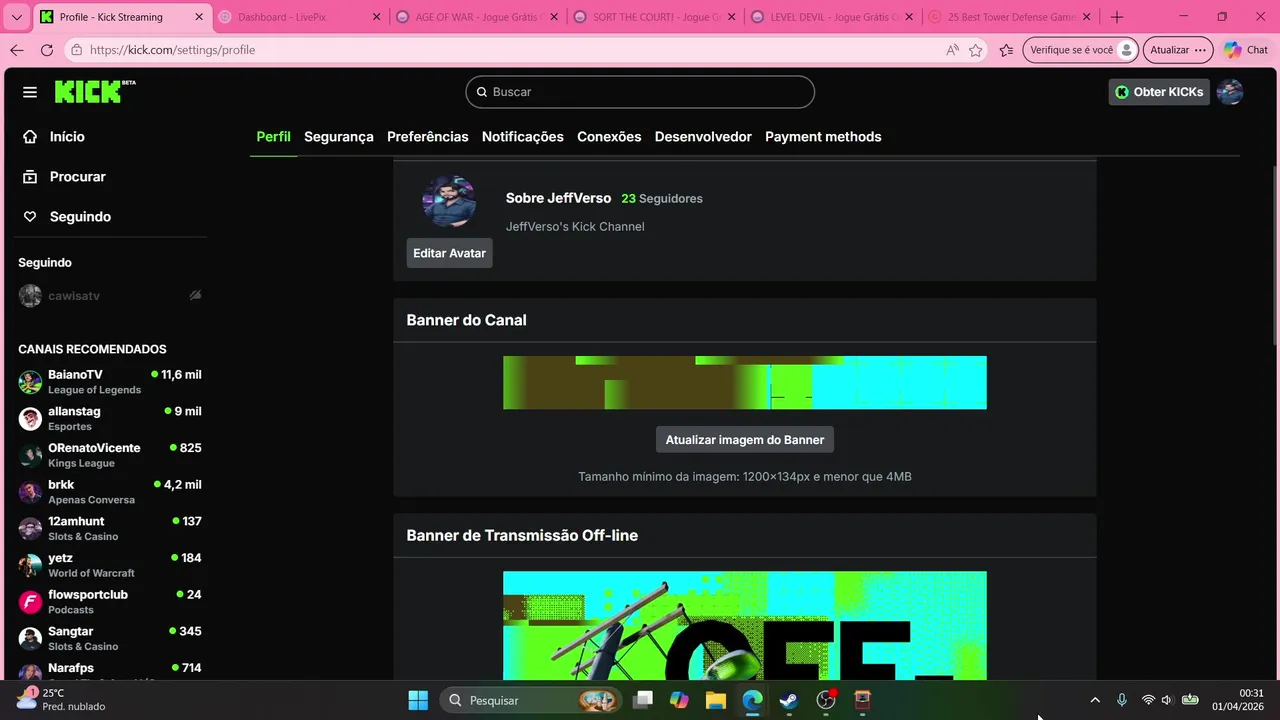
Task: Open the browser favorites list icon
Action: (1006, 50)
